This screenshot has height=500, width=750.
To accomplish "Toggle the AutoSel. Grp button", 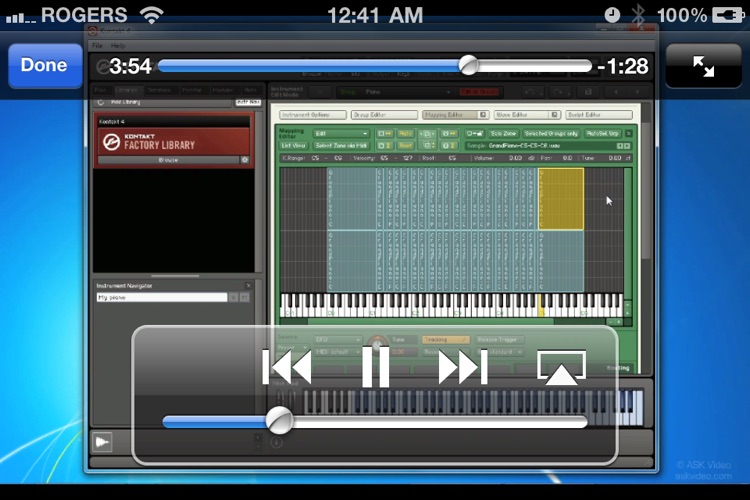I will pos(603,133).
